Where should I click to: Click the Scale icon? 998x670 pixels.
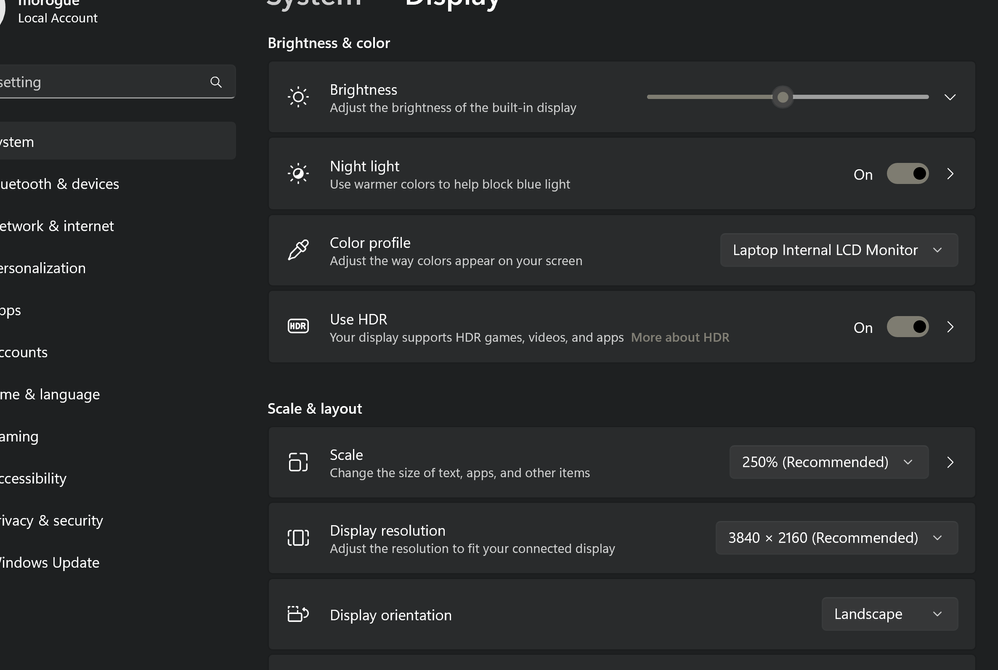(298, 462)
